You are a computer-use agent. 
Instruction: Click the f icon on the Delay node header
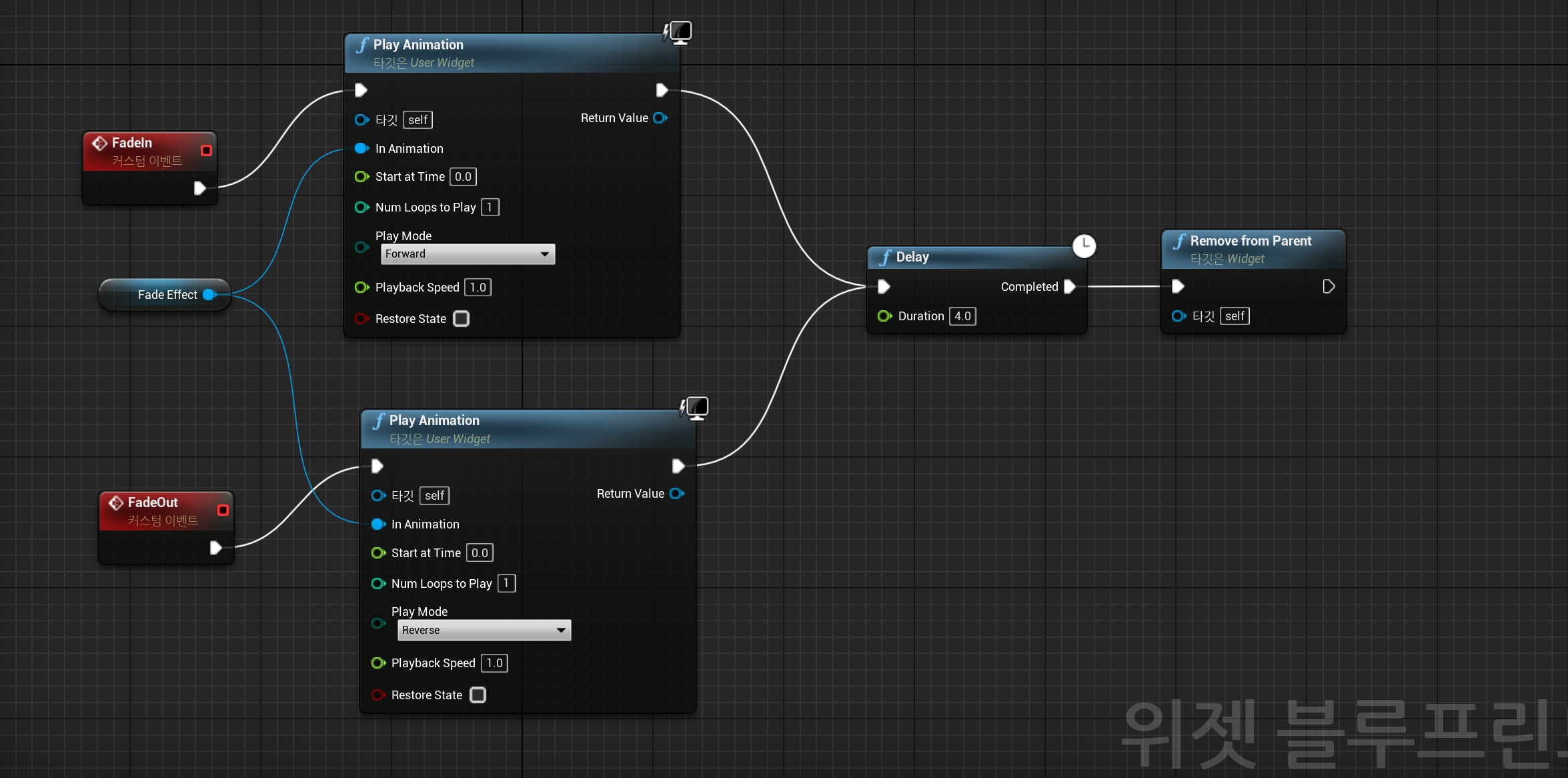(885, 256)
